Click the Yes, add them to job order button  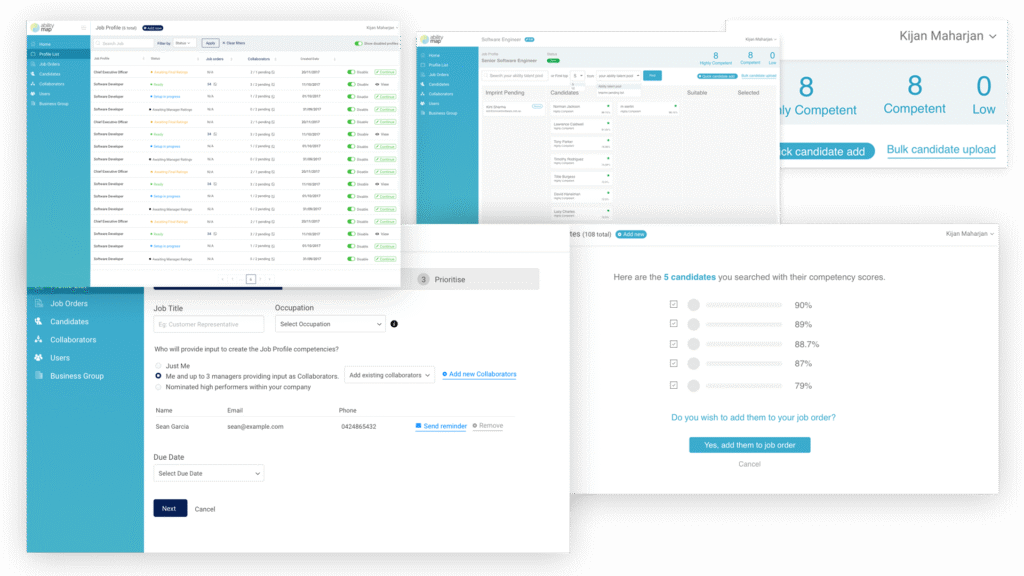click(749, 445)
